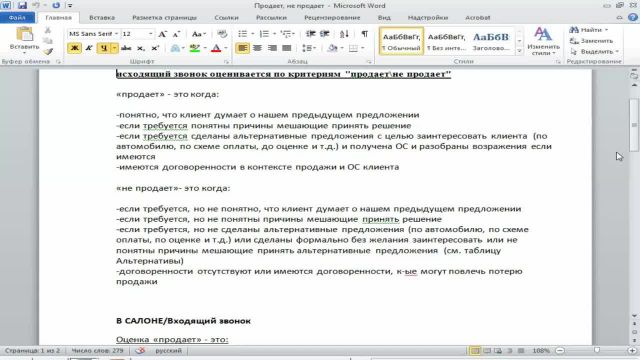This screenshot has height=360, width=640.
Task: Apply subscript formatting
Action: coord(141,48)
